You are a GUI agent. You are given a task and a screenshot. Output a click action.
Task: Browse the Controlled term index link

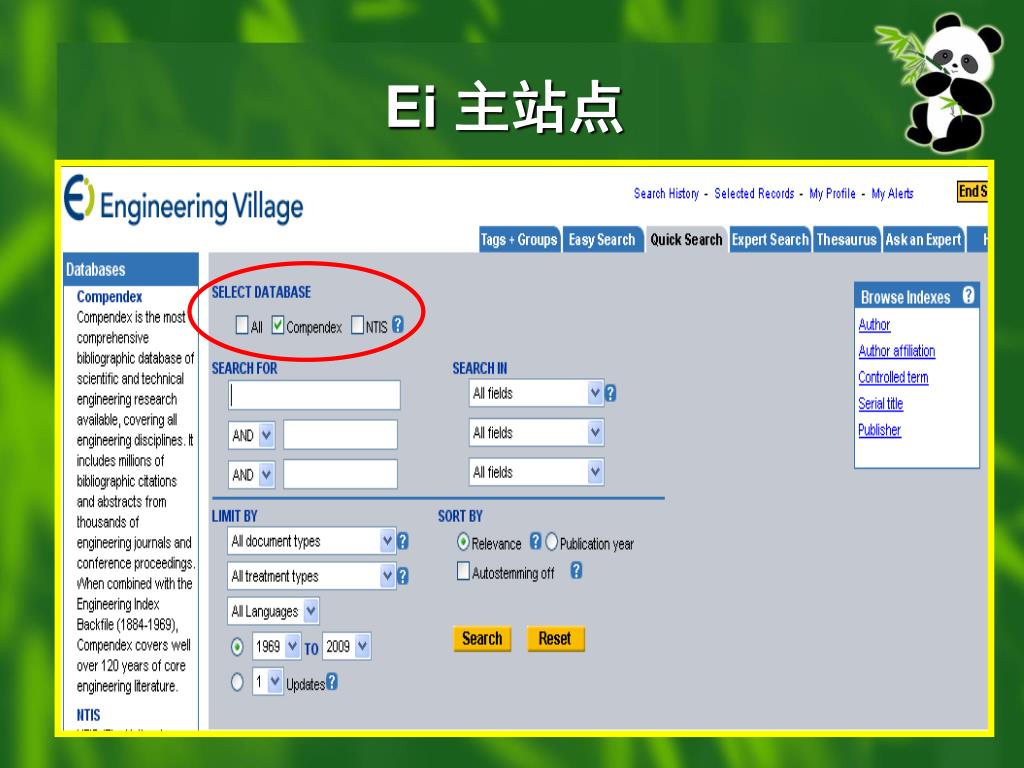coord(893,377)
